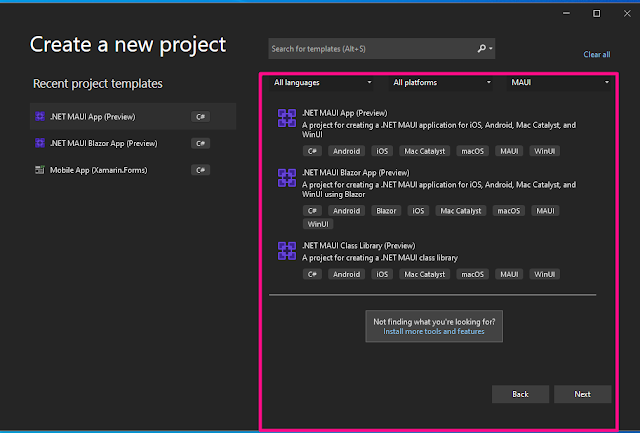Image resolution: width=640 pixels, height=433 pixels.
Task: Click the recent Mobile App (Xamarin.Forms) icon
Action: pos(40,169)
